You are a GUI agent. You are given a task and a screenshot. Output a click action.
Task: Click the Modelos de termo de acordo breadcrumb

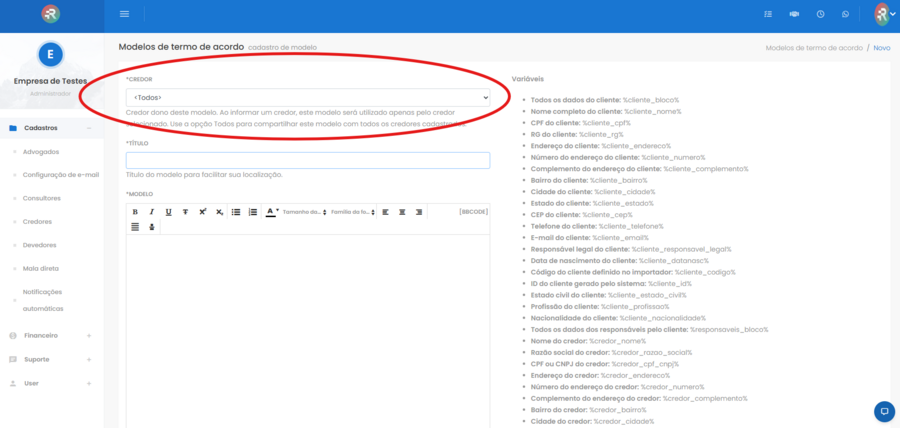(814, 48)
